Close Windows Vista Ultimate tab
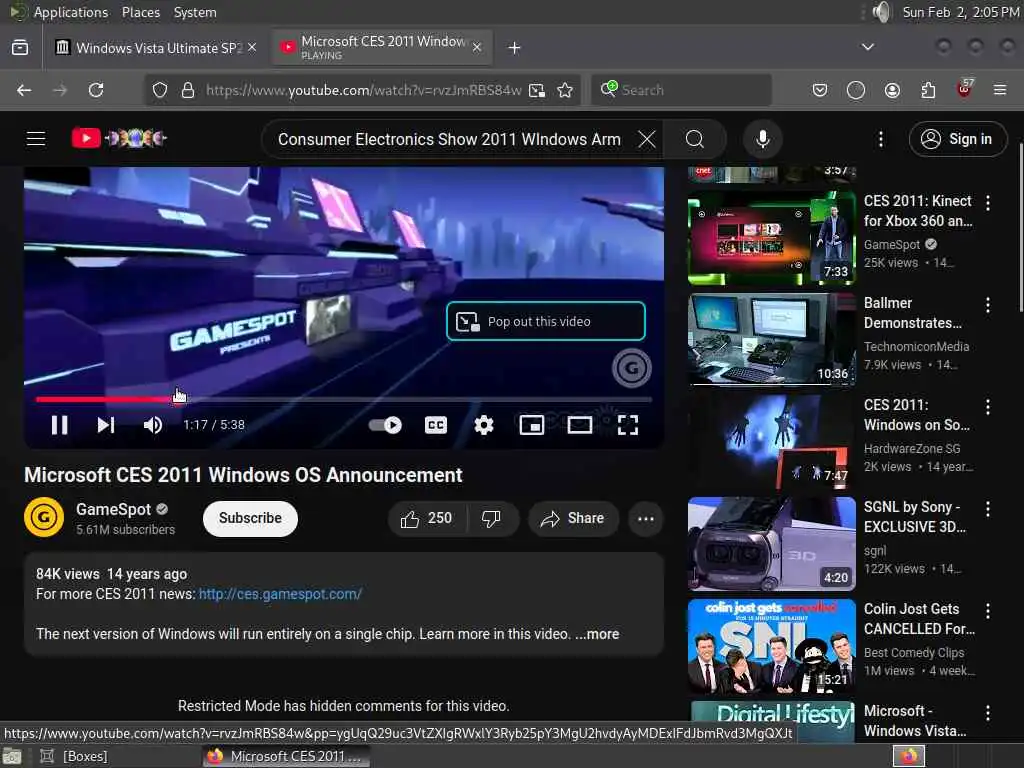The height and width of the screenshot is (768, 1024). click(x=252, y=48)
